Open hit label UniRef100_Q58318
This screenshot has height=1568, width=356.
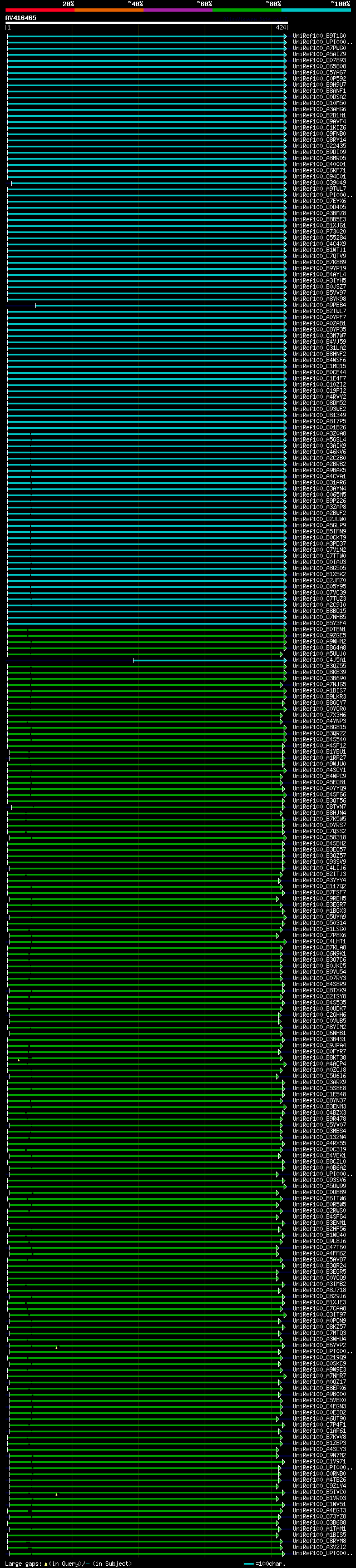point(319,837)
